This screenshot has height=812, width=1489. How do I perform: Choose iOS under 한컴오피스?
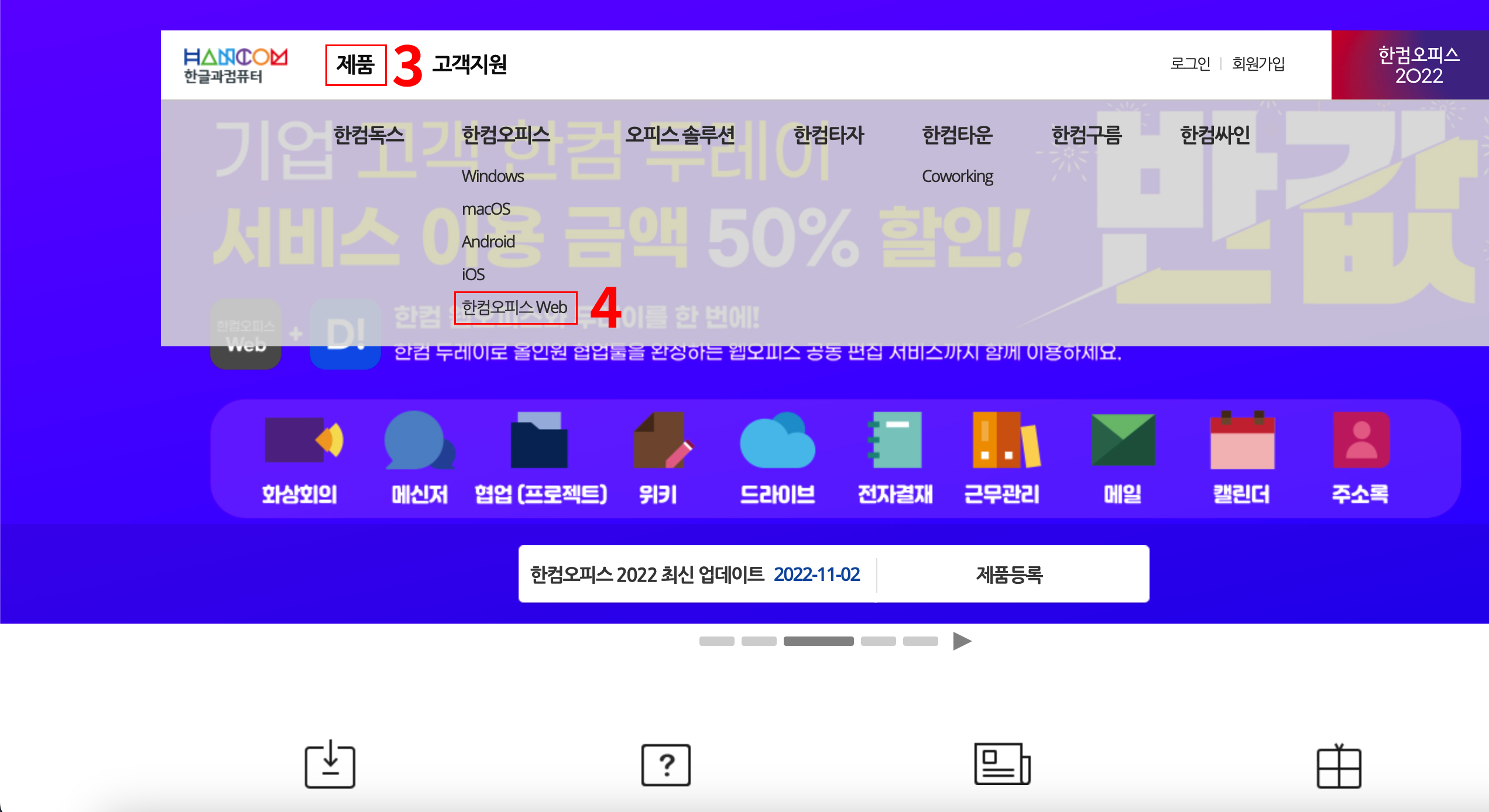(x=473, y=274)
